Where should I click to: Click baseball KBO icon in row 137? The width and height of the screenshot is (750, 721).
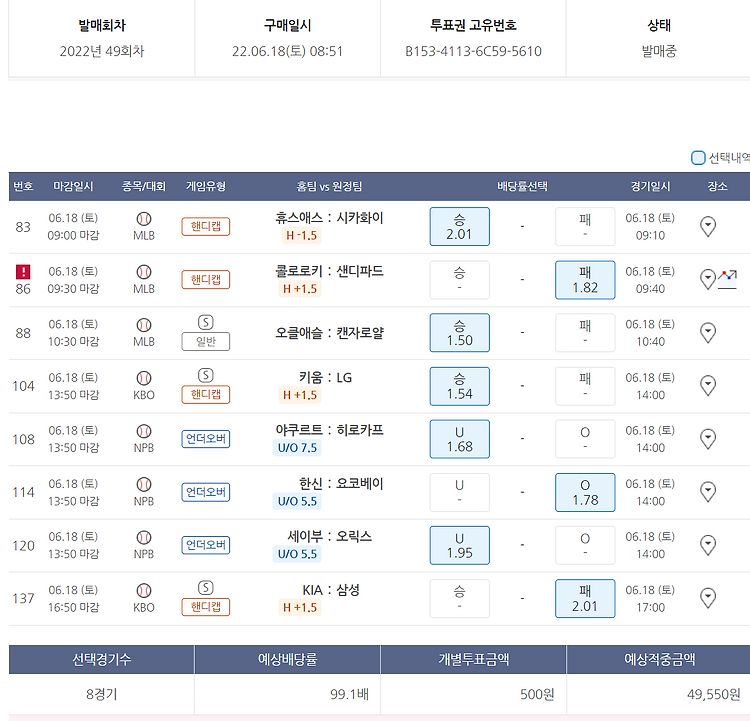144,591
